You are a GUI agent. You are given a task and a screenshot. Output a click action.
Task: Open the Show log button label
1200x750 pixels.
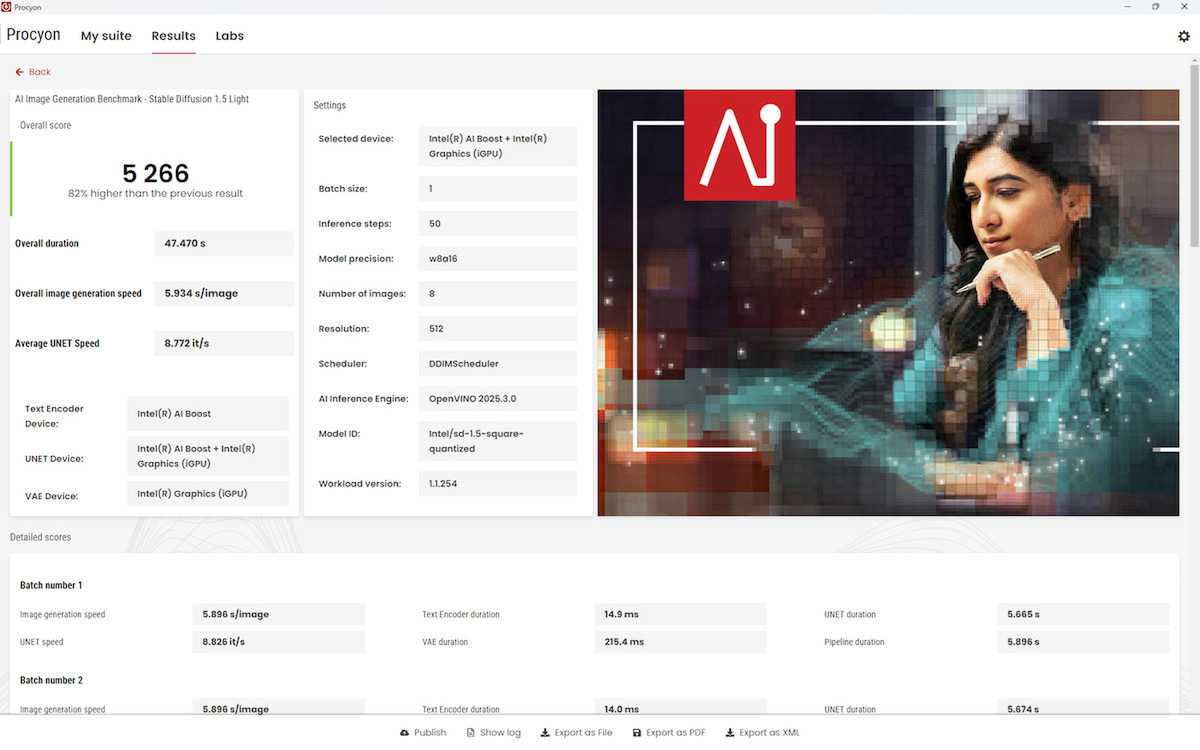tap(500, 733)
